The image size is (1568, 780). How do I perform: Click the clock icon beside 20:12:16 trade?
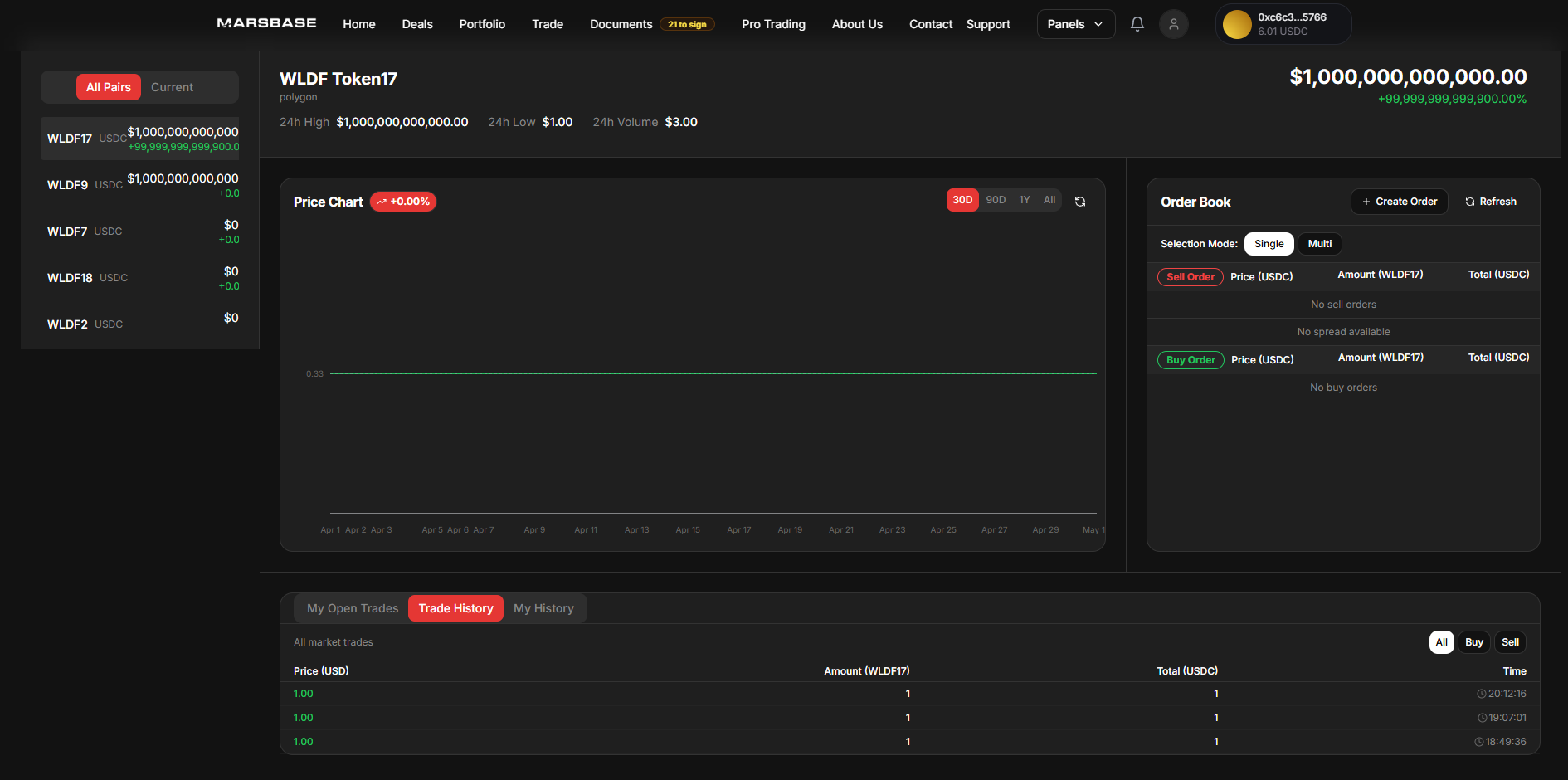pos(1481,694)
